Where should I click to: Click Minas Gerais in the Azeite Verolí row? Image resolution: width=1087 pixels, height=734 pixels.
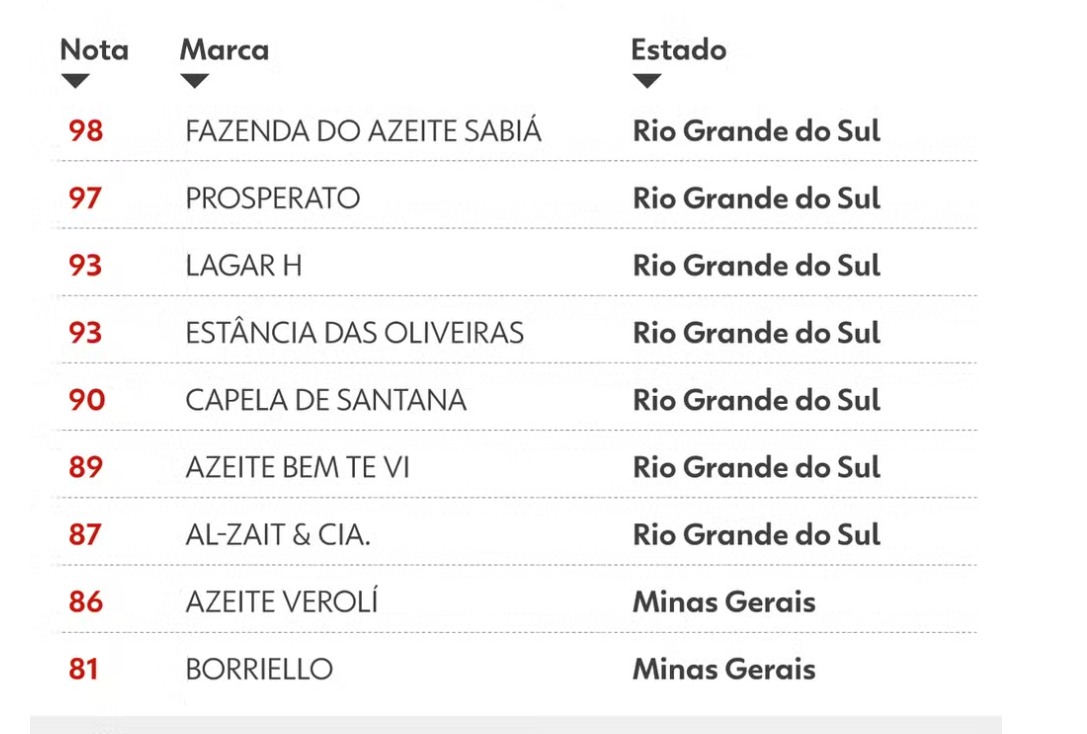(x=723, y=602)
